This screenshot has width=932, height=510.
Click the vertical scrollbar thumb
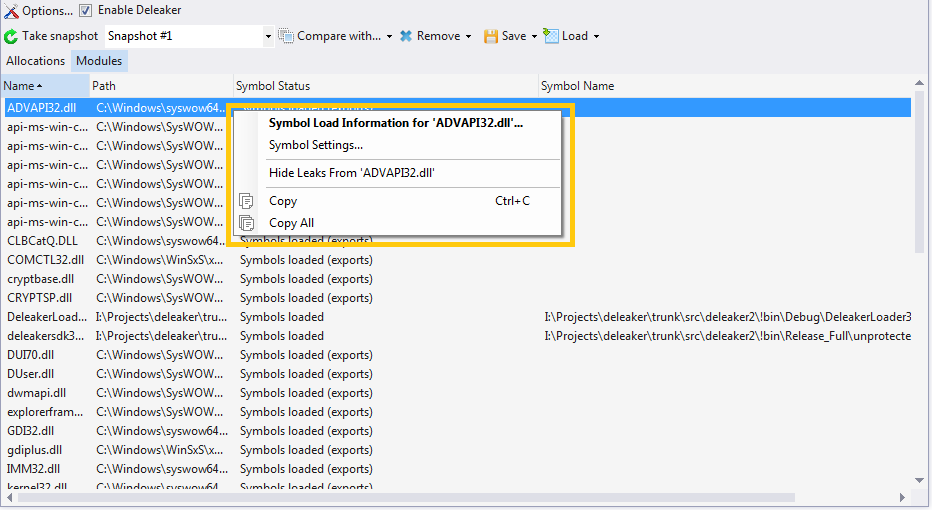click(x=920, y=172)
